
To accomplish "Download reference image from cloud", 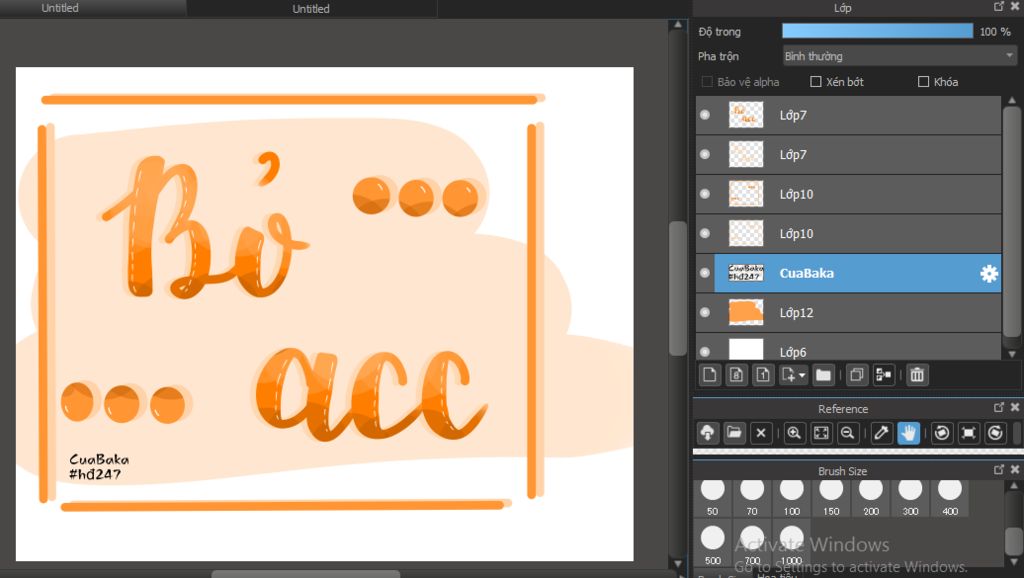I will 707,433.
